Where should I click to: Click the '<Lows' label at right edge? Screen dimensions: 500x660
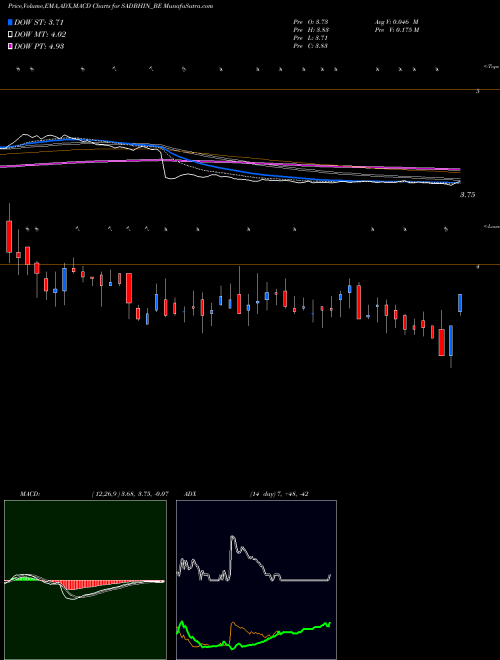tap(491, 226)
